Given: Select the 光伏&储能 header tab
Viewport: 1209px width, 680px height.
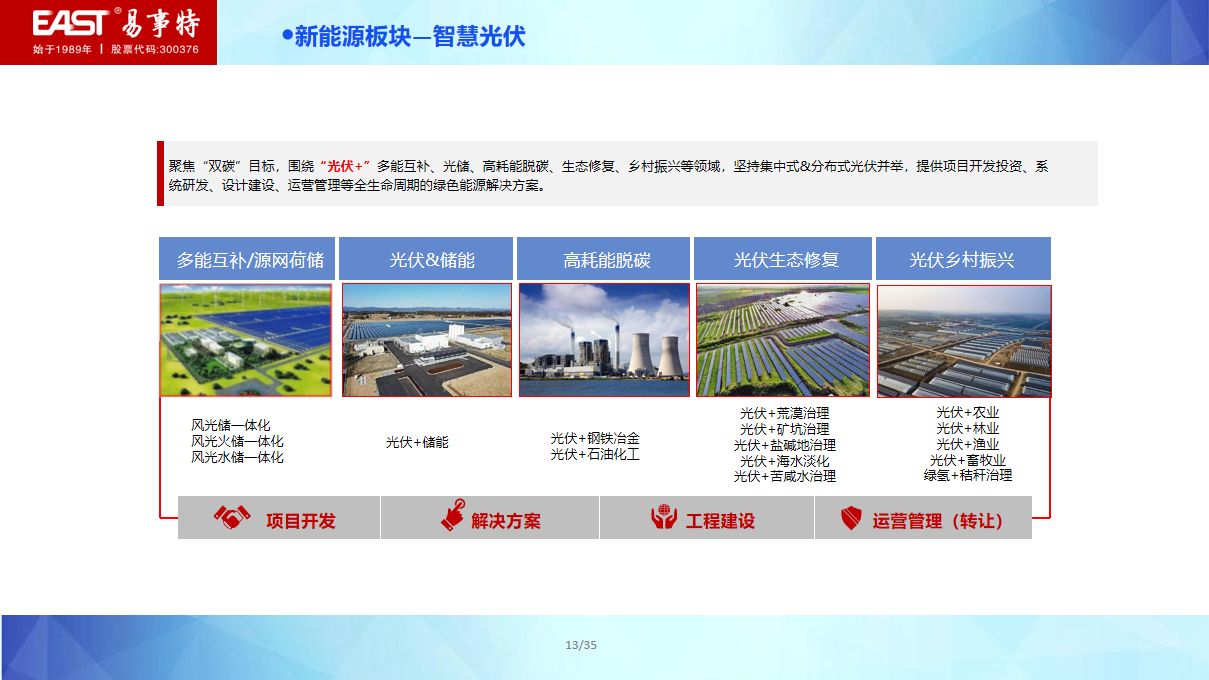Looking at the screenshot, I should pyautogui.click(x=426, y=260).
